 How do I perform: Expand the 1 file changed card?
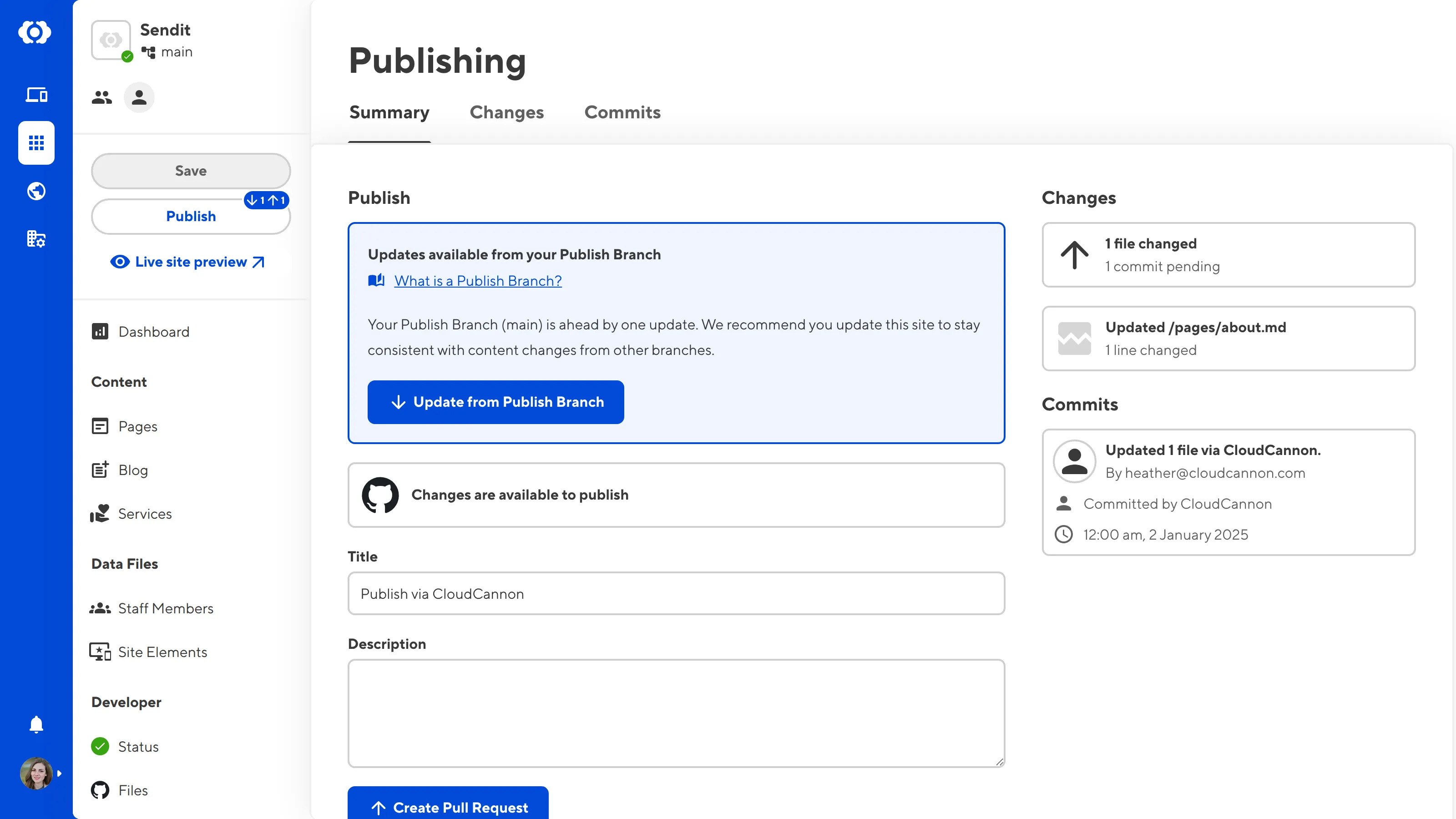pyautogui.click(x=1228, y=255)
